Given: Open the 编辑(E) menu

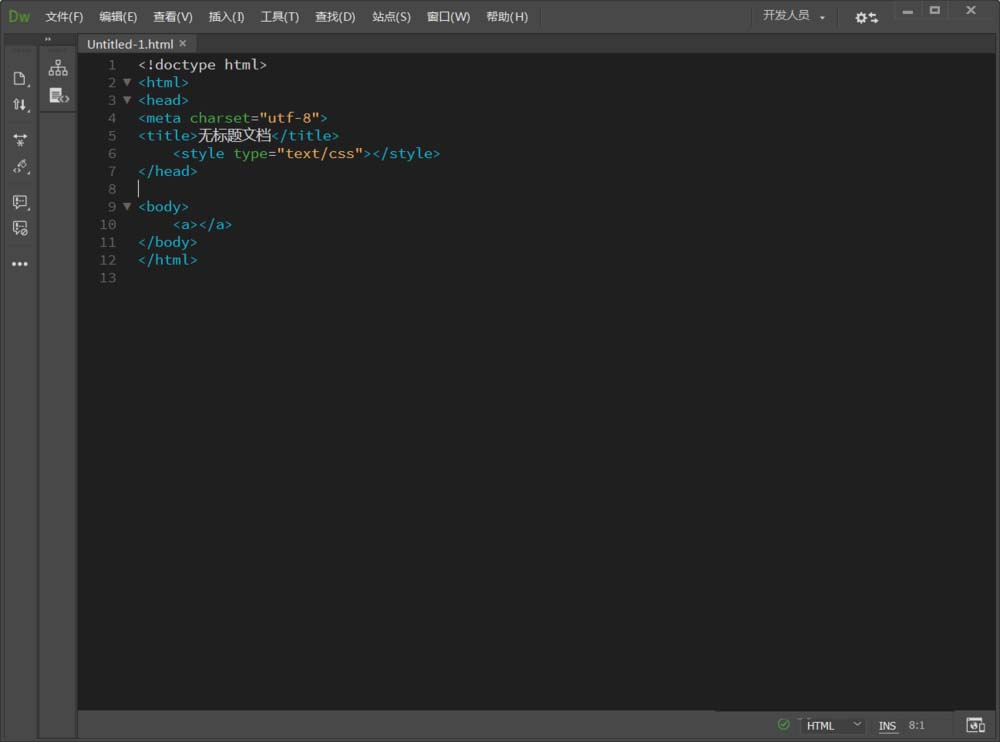Looking at the screenshot, I should point(118,17).
